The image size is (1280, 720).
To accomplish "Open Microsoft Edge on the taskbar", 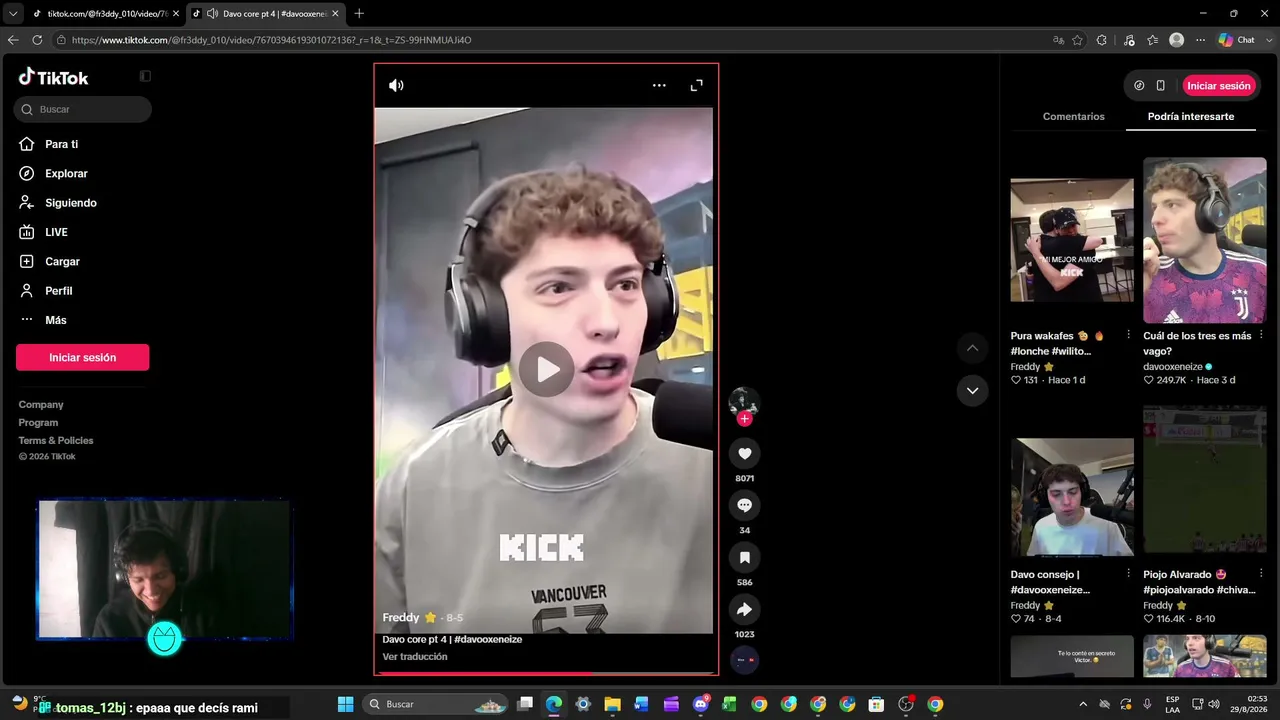I will click(554, 704).
